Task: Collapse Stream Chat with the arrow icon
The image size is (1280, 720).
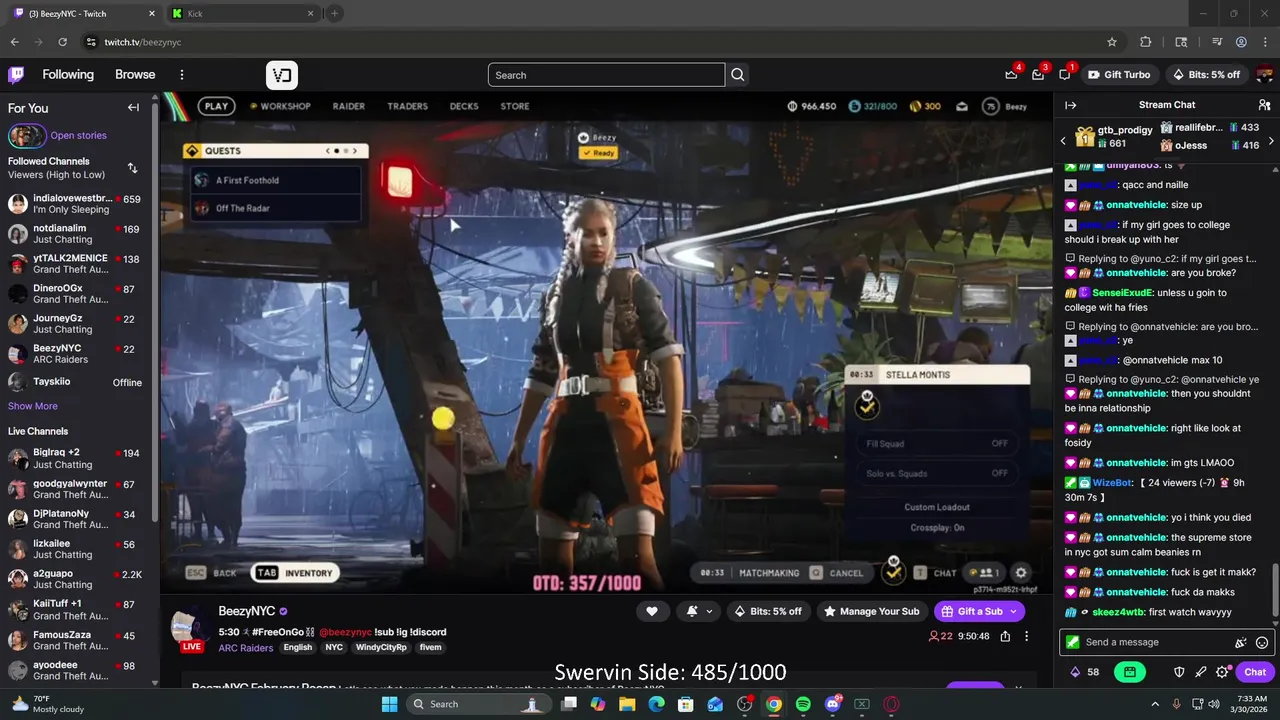Action: (x=1070, y=105)
